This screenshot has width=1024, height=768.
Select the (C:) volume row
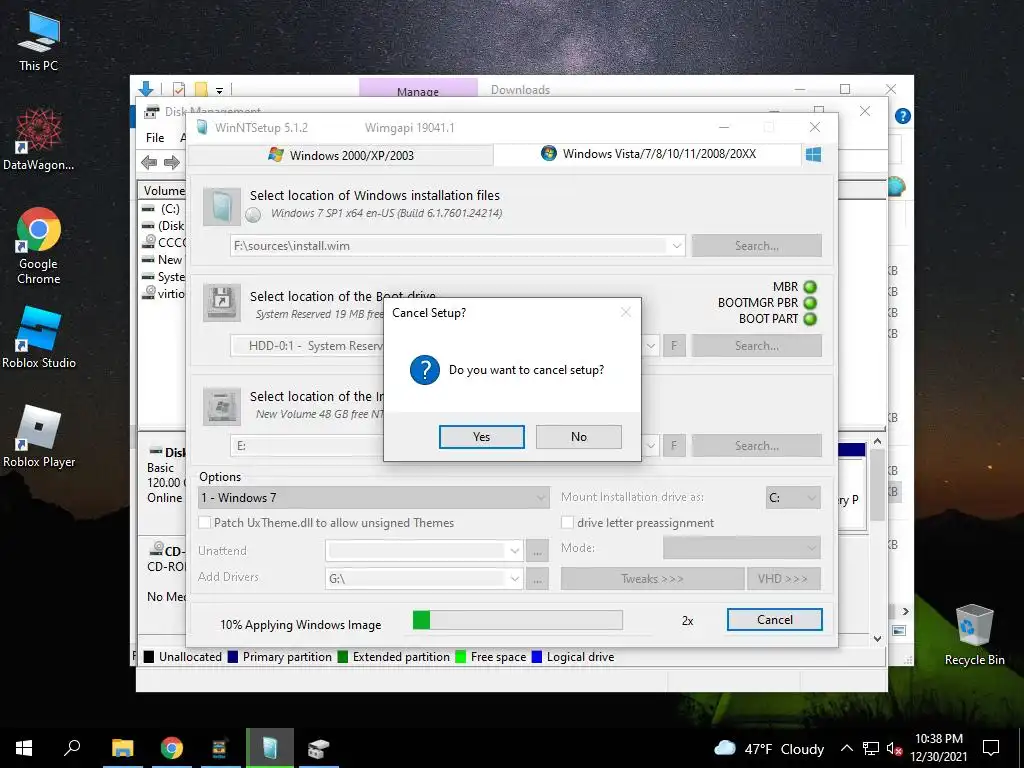tap(163, 209)
